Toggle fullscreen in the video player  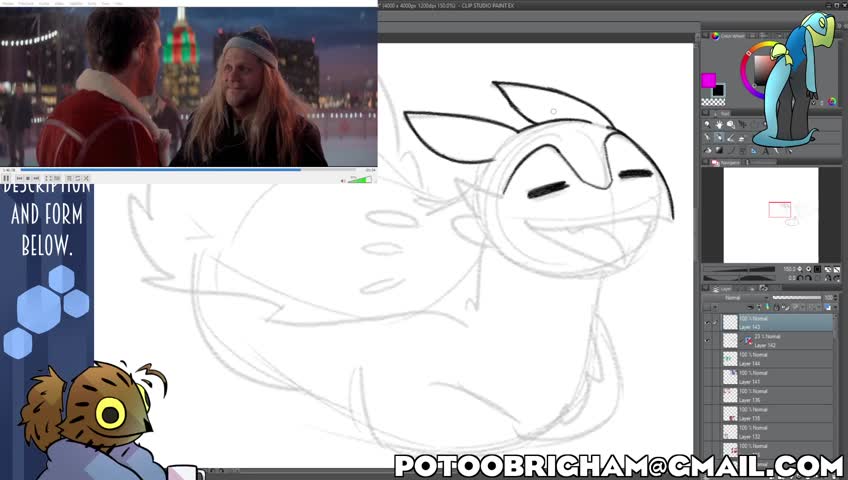[48, 179]
